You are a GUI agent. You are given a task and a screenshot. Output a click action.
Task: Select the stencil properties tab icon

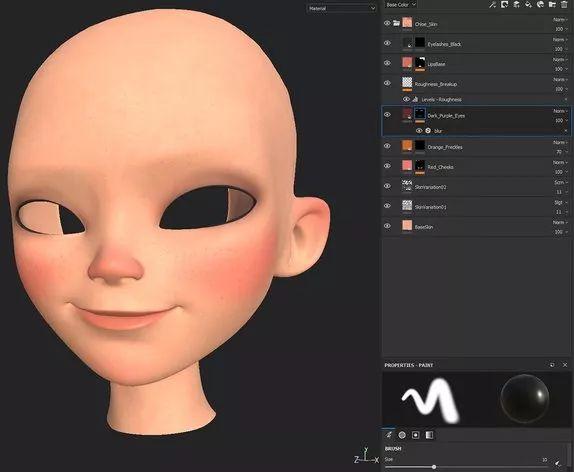coord(415,435)
